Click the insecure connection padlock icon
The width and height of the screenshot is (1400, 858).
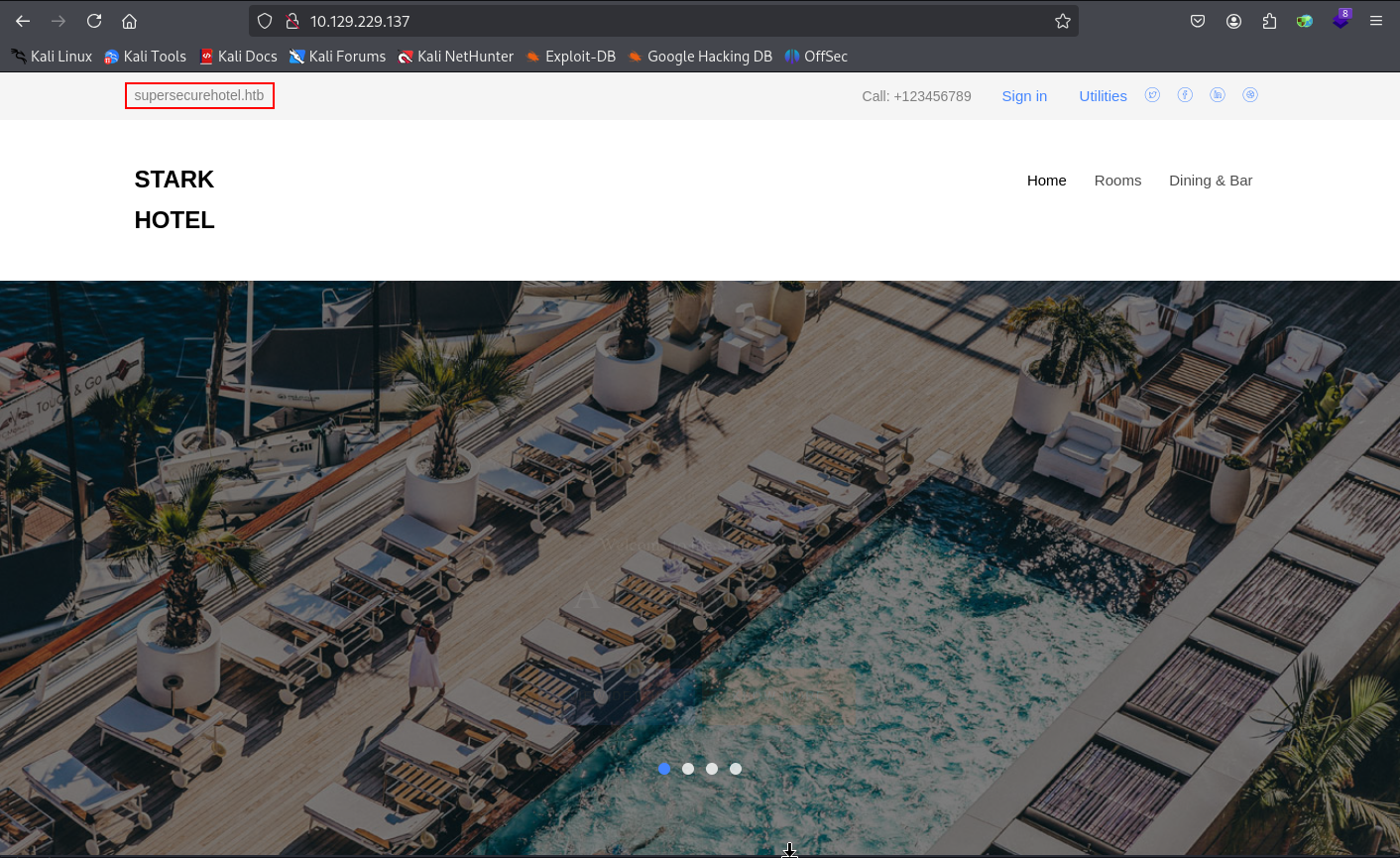click(292, 21)
